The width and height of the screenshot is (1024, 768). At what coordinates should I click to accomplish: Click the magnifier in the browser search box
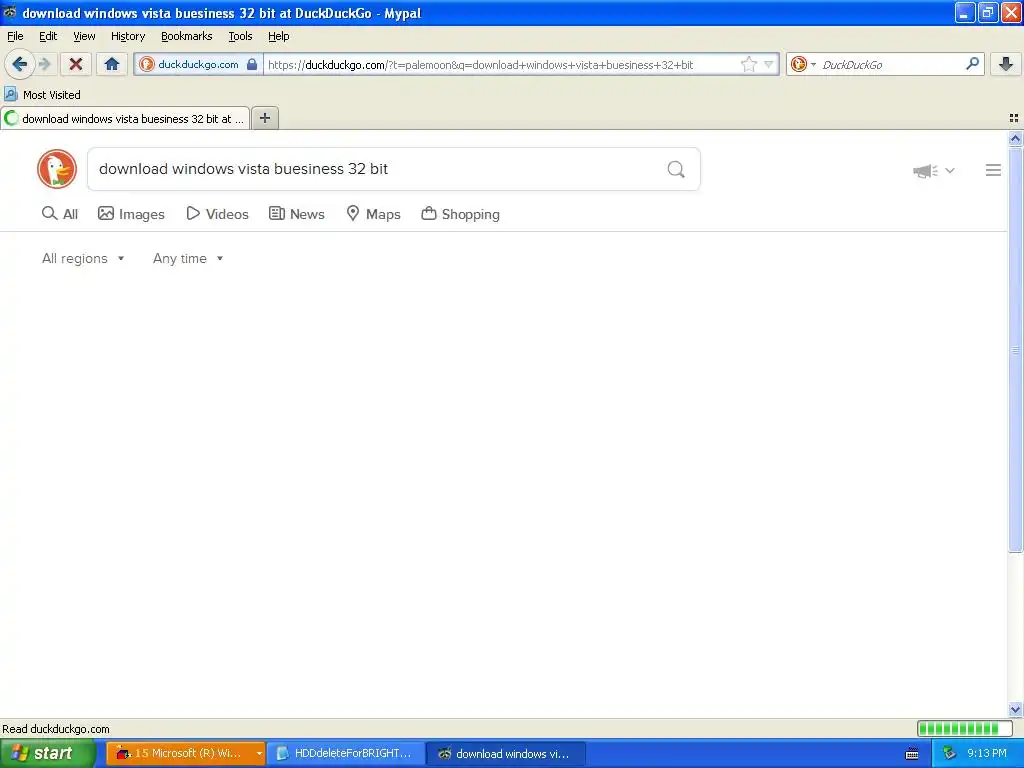972,64
